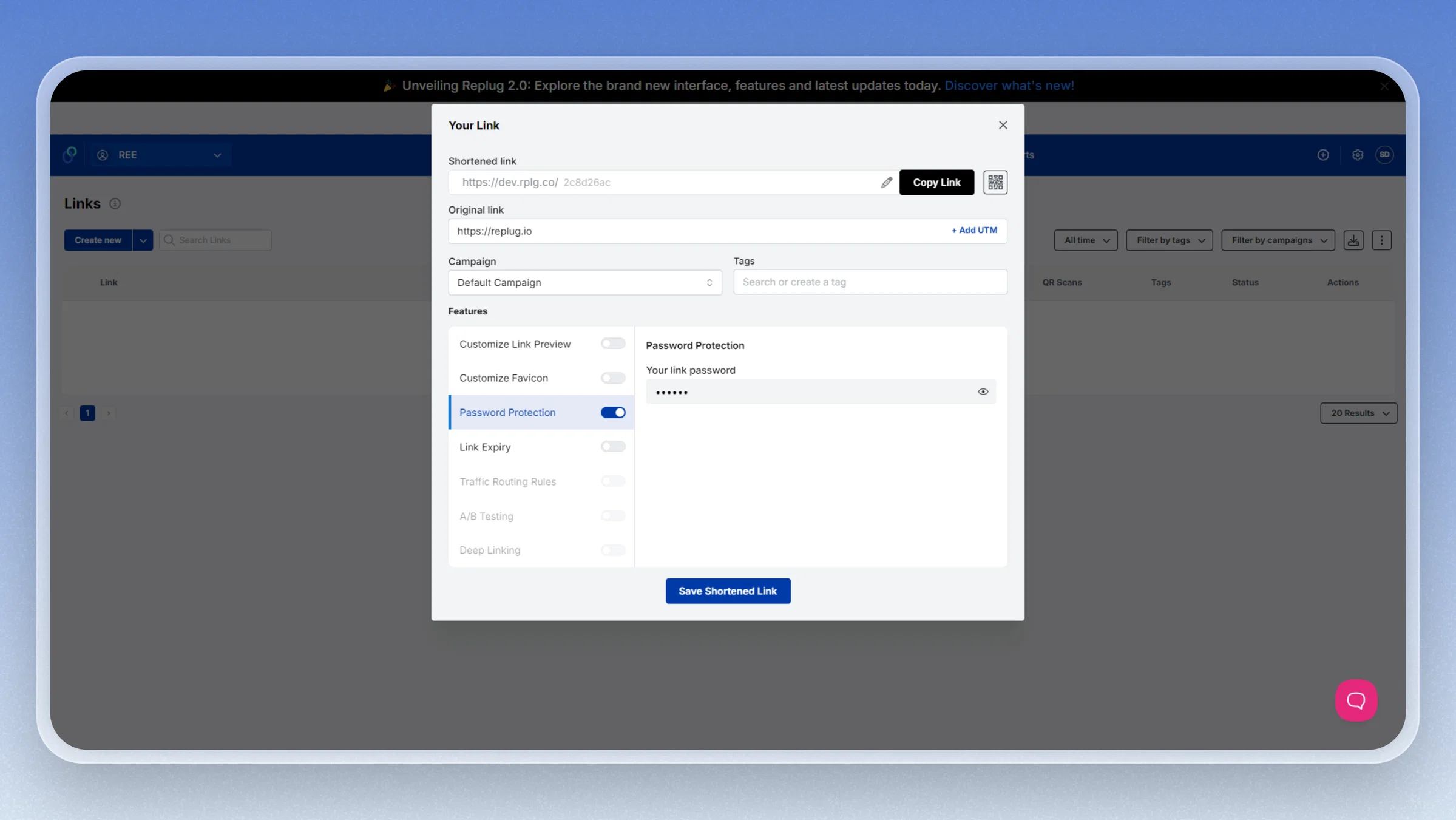Open the three-dot more options menu

(x=1381, y=240)
